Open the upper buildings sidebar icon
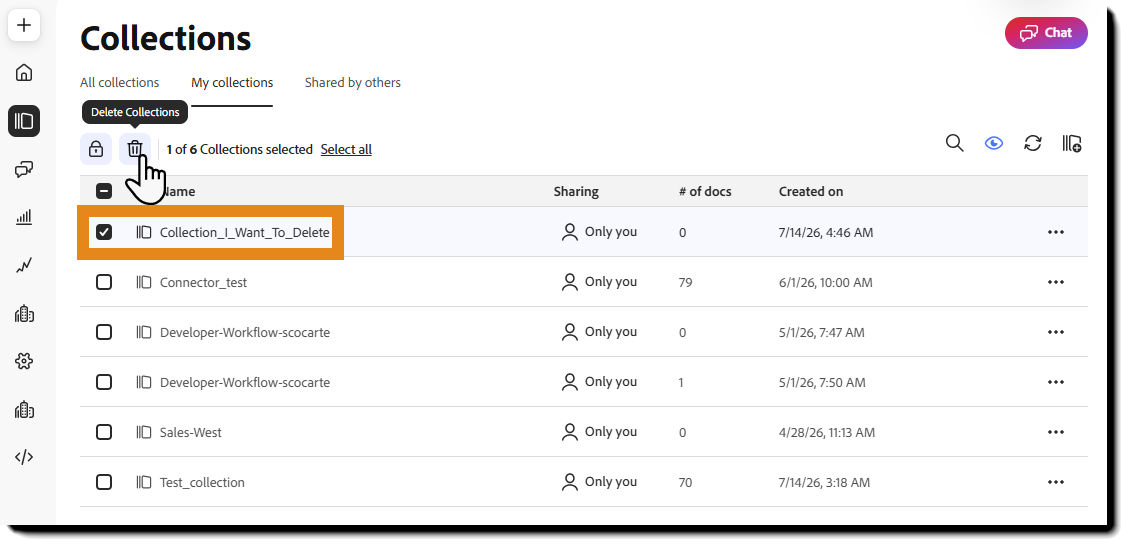Screen dimensions: 1121x539 click(24, 314)
